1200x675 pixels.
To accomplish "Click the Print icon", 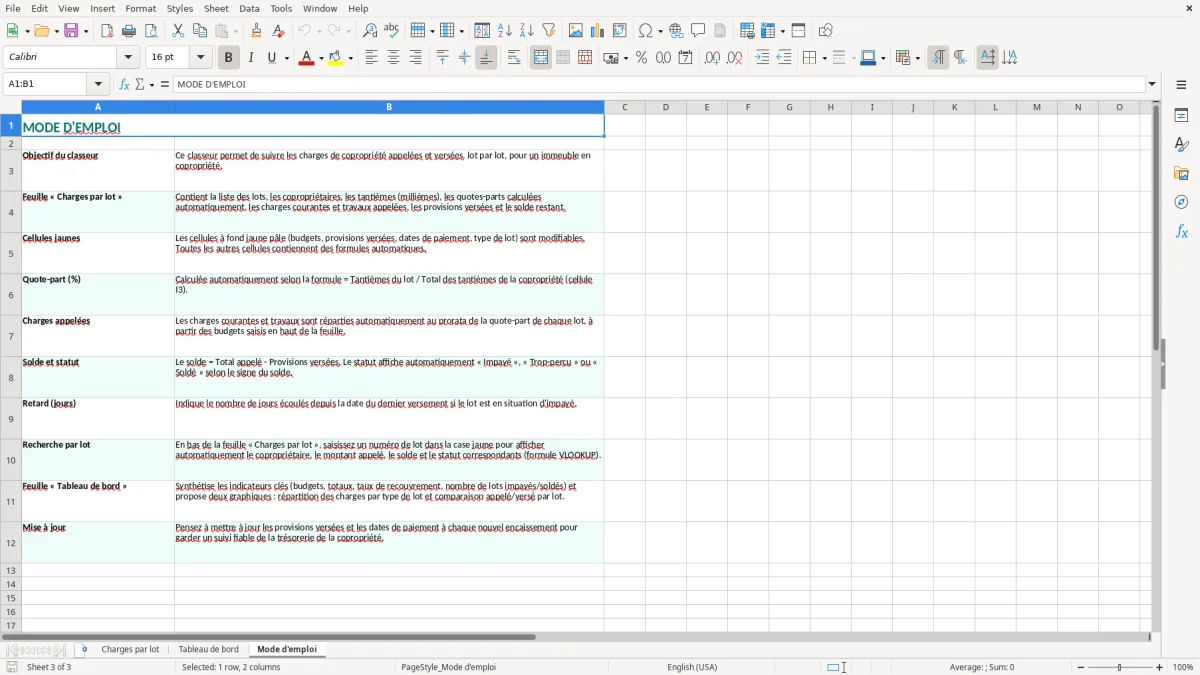I will tap(129, 31).
